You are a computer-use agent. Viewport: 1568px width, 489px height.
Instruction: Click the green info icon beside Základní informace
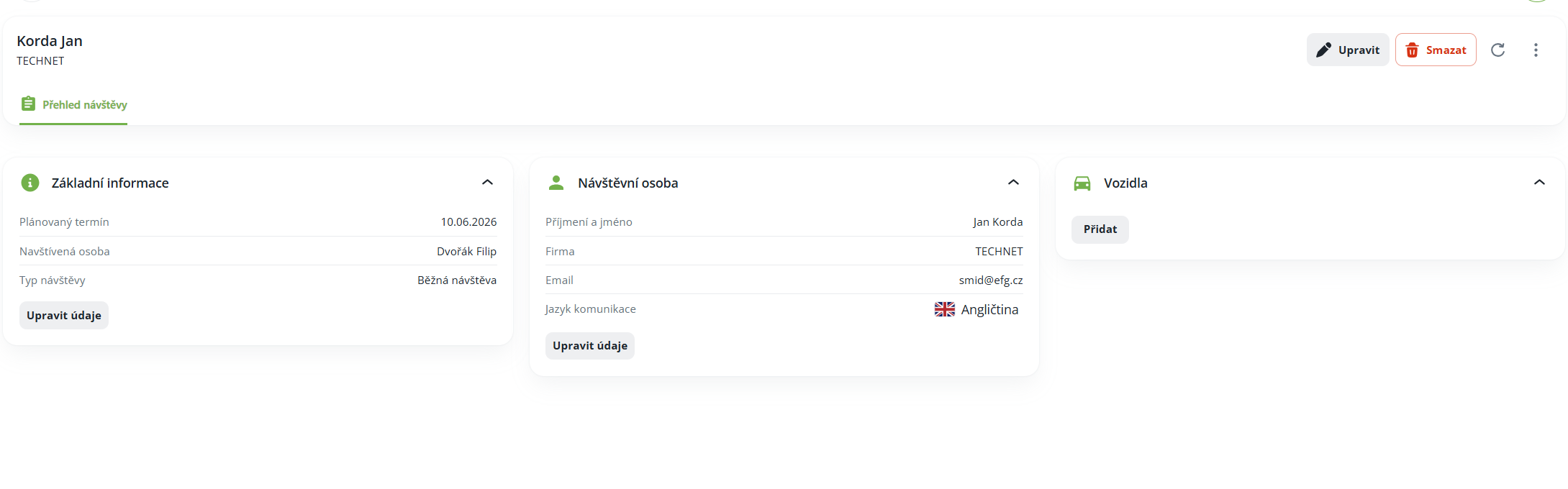click(30, 183)
